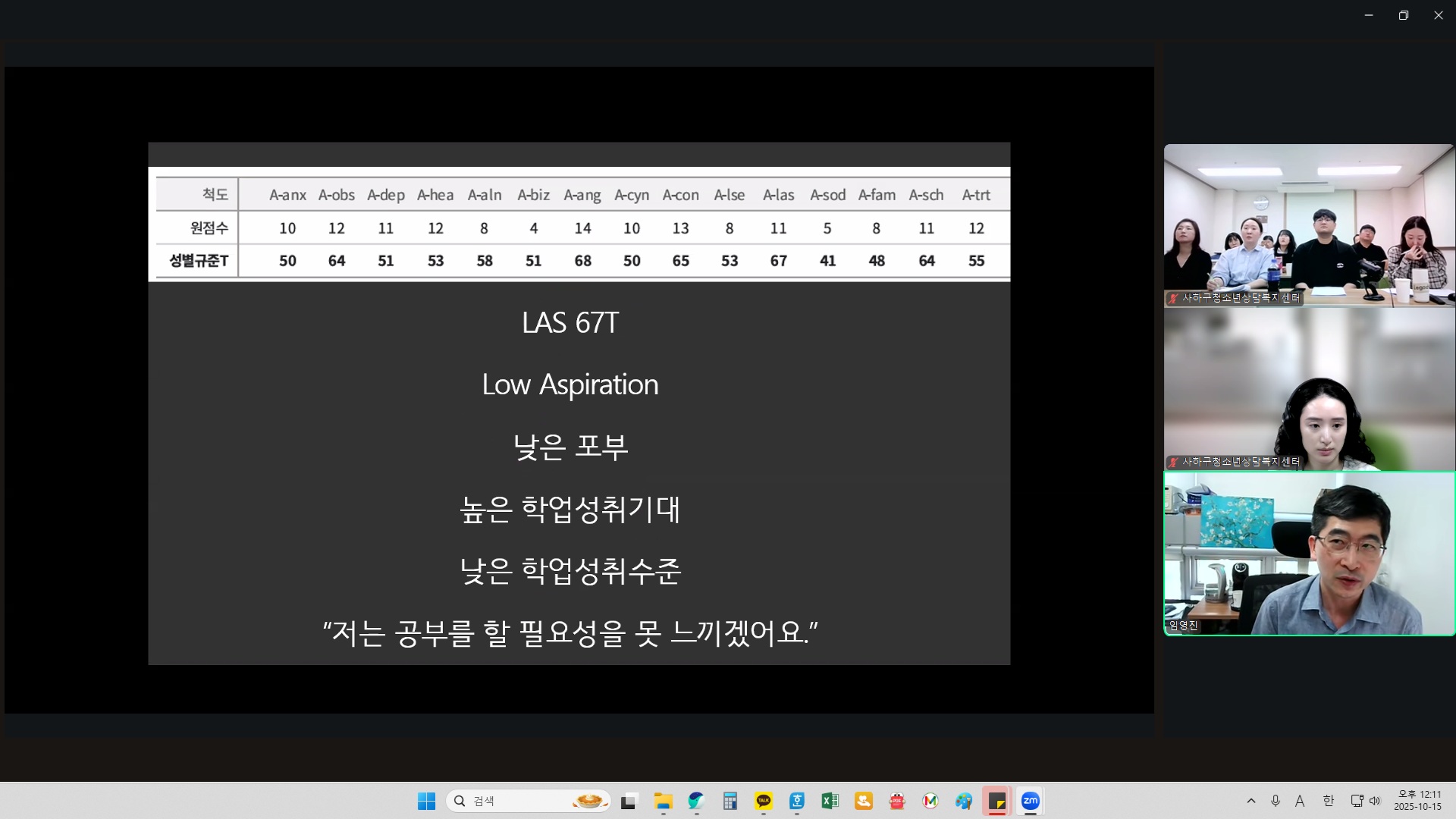1456x819 pixels.
Task: Launch Excel from the taskbar
Action: click(x=830, y=801)
